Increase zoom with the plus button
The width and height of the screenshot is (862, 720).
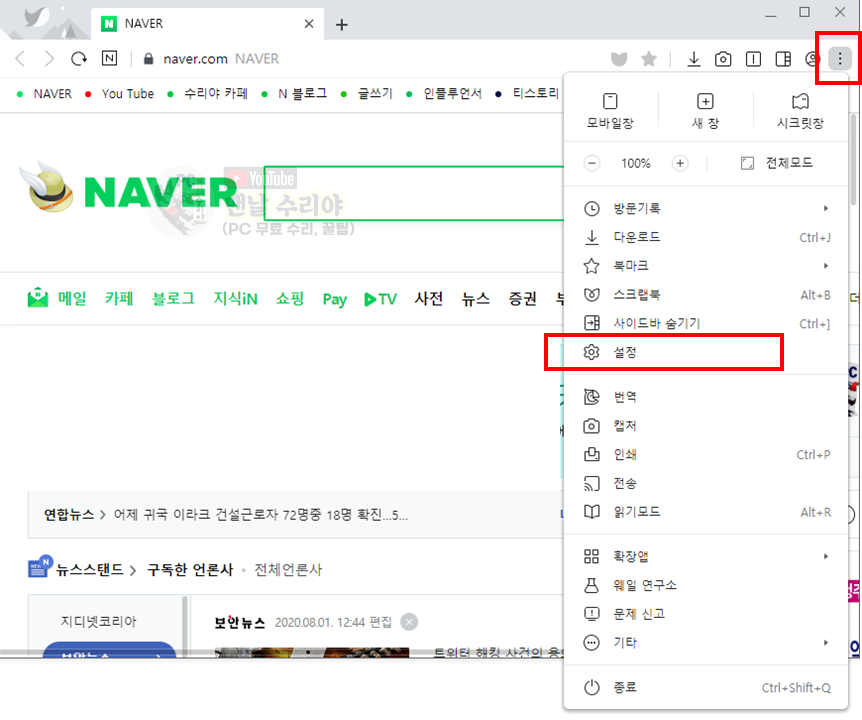click(680, 163)
